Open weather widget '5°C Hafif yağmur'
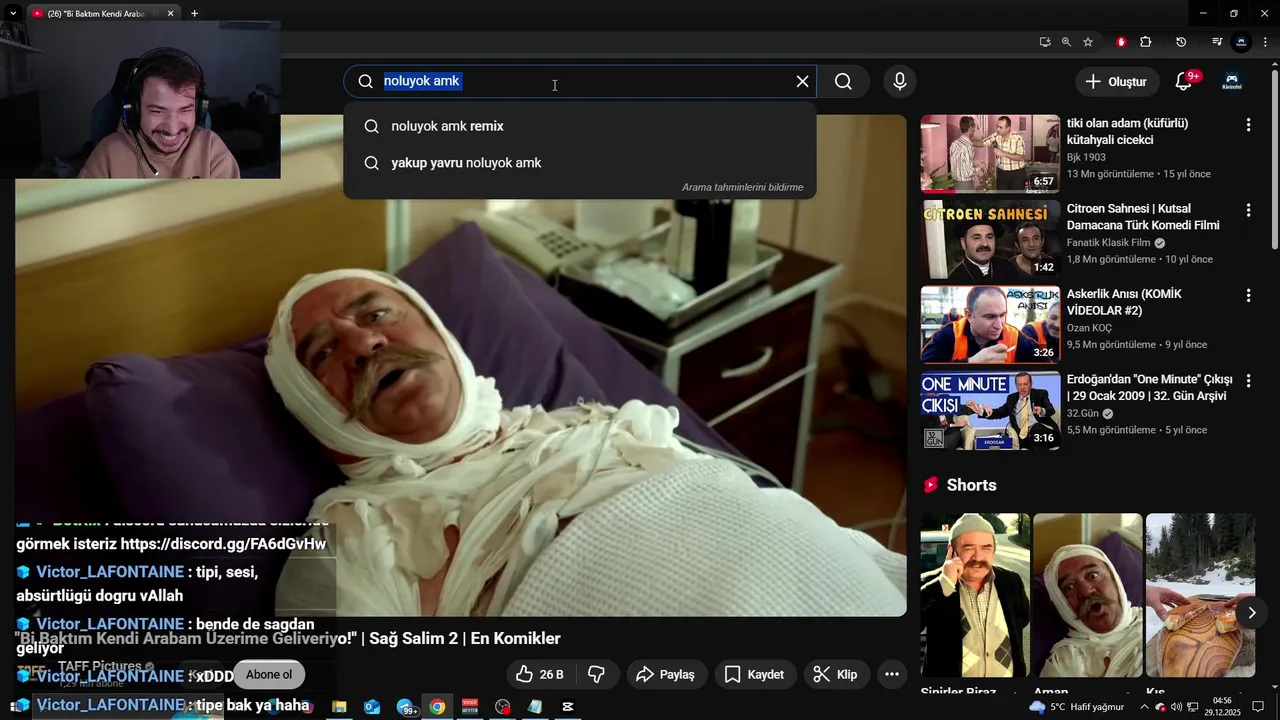The height and width of the screenshot is (720, 1280). (1078, 707)
